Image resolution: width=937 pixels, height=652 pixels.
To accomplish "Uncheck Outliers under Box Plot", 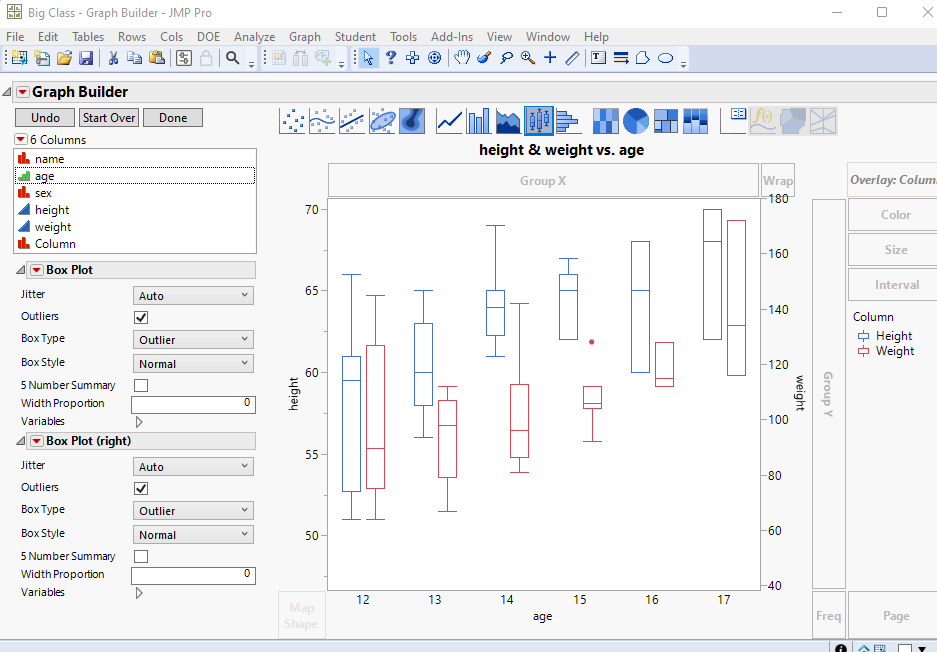I will 141,317.
